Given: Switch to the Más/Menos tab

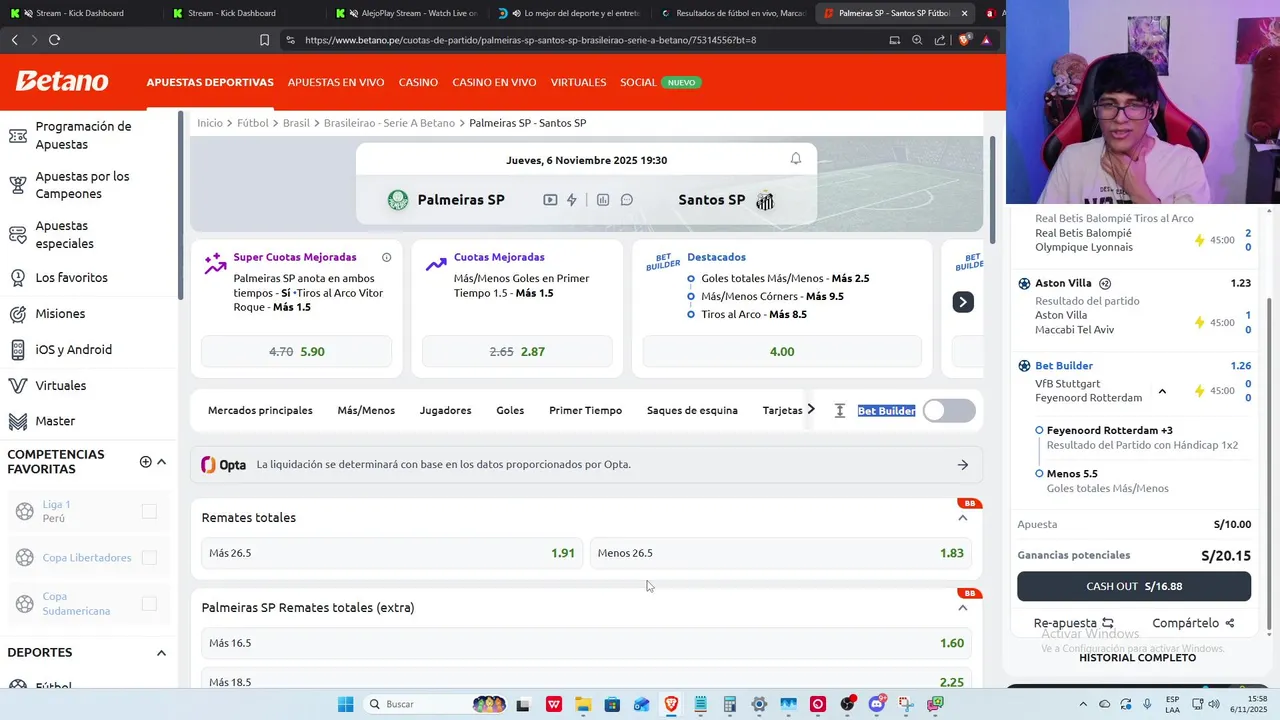Looking at the screenshot, I should [366, 411].
